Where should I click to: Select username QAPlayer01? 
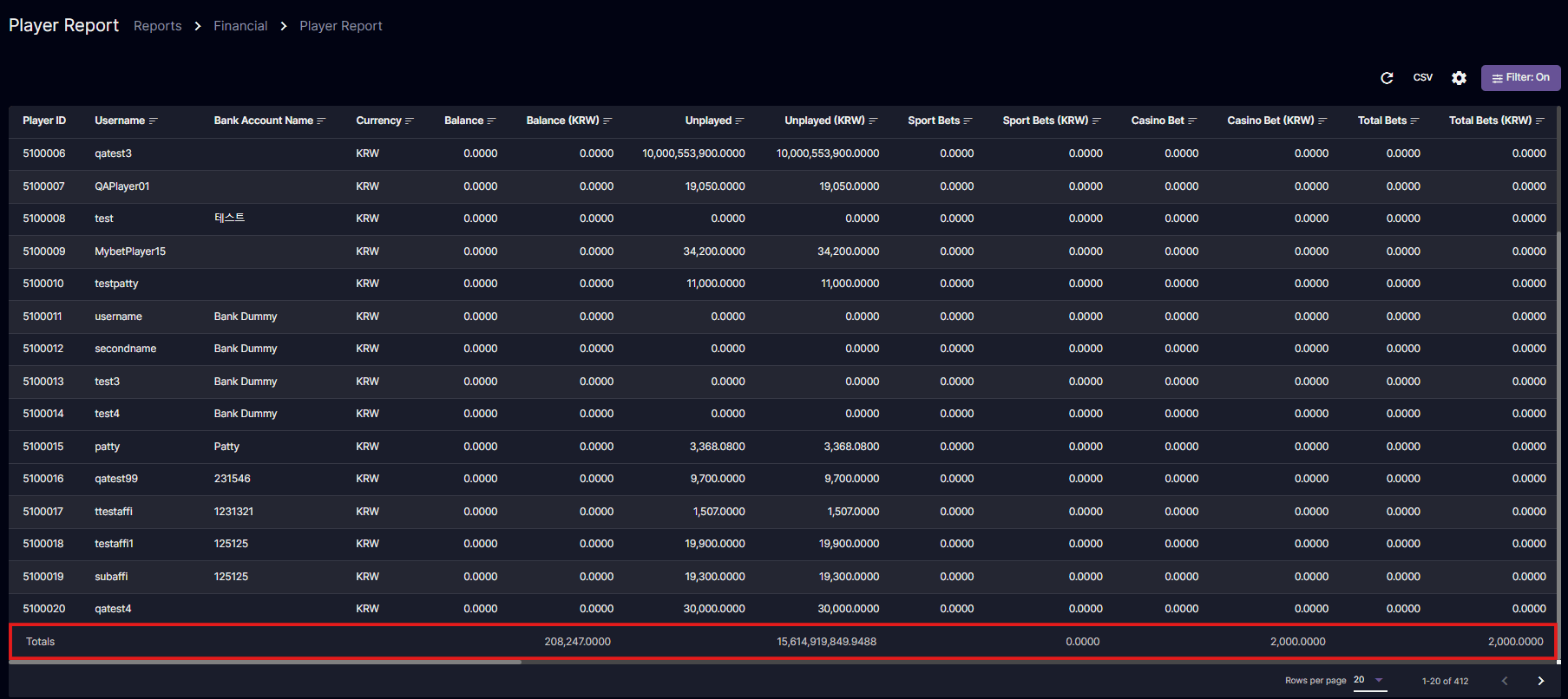pos(122,186)
